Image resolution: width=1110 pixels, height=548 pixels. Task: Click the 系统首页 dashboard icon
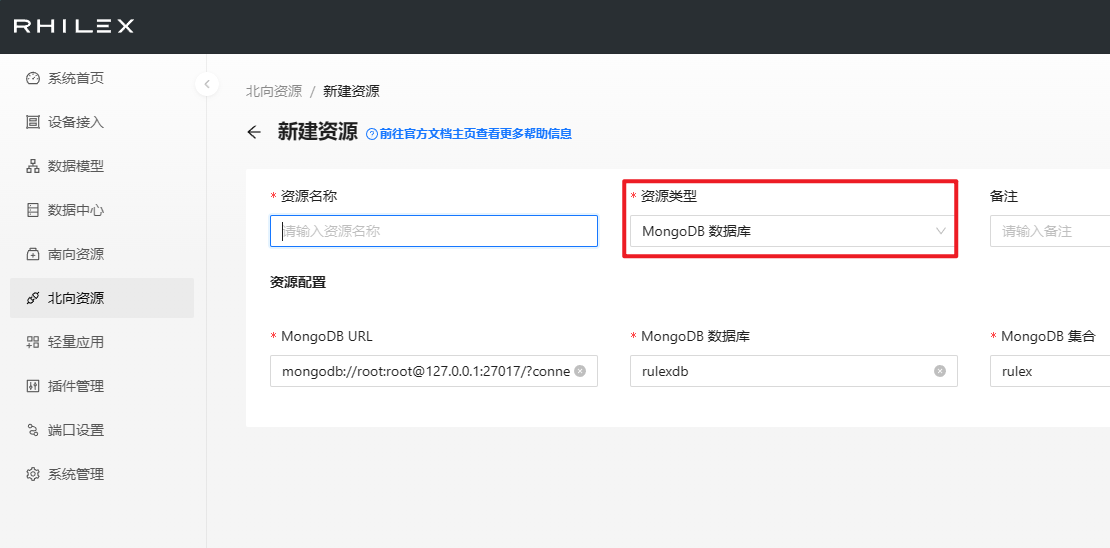(33, 78)
